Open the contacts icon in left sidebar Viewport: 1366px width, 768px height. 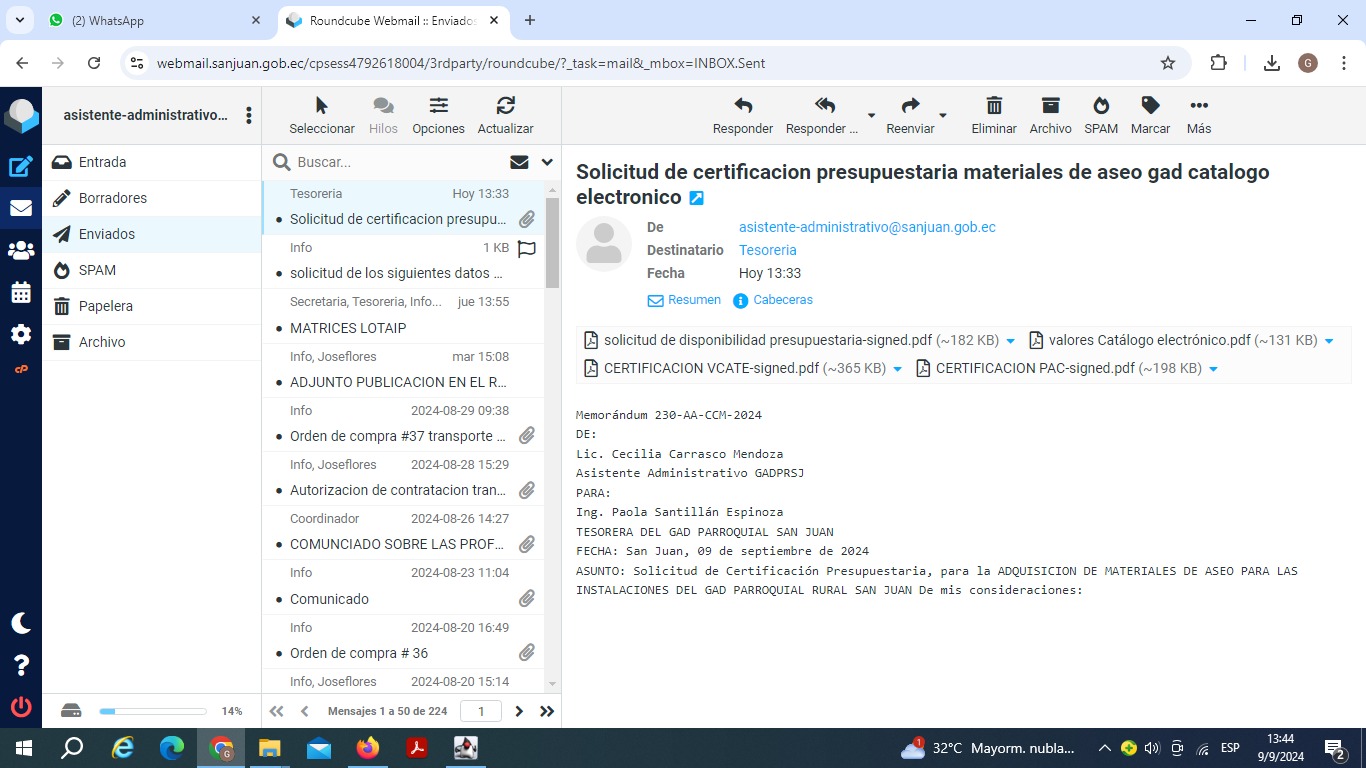(21, 251)
